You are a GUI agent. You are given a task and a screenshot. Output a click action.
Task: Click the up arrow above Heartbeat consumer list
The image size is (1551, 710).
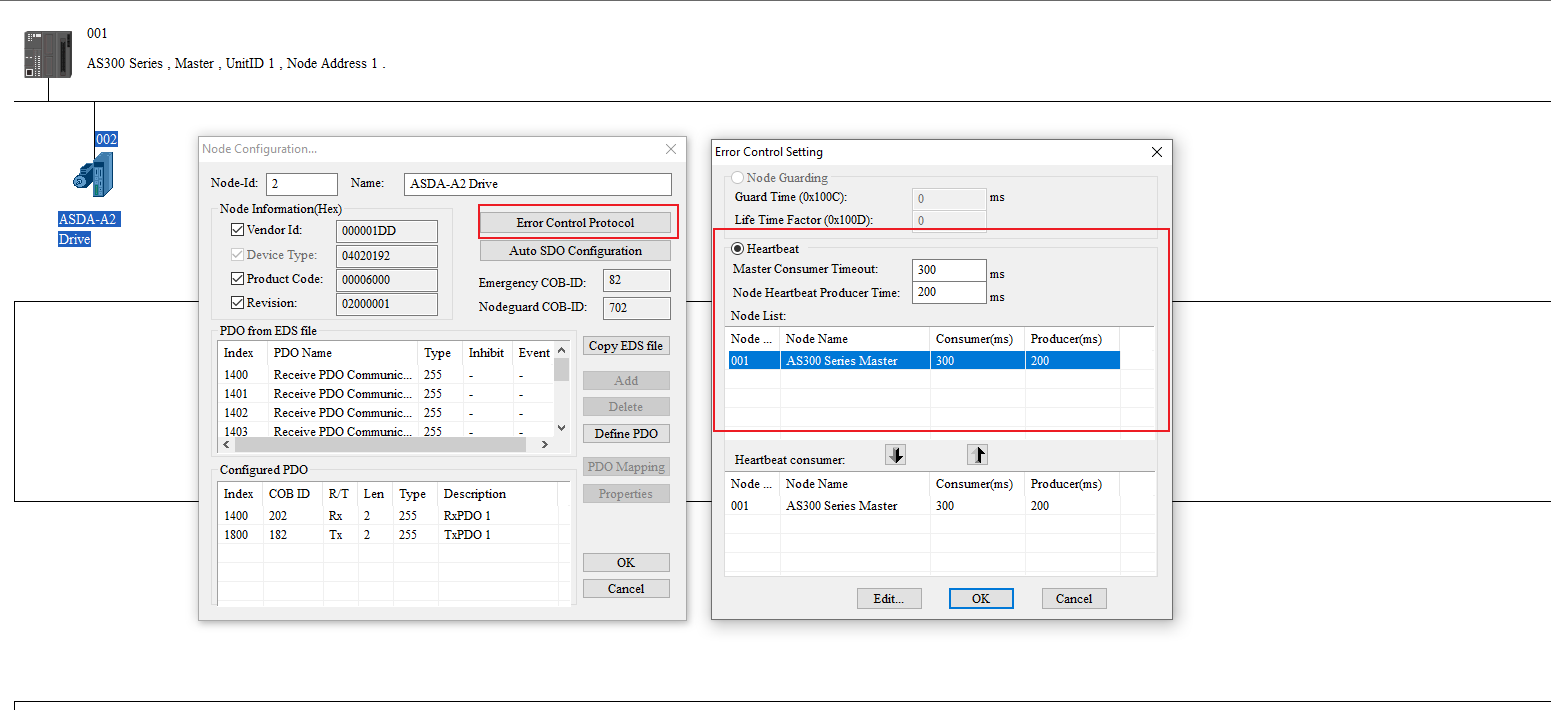click(x=977, y=456)
